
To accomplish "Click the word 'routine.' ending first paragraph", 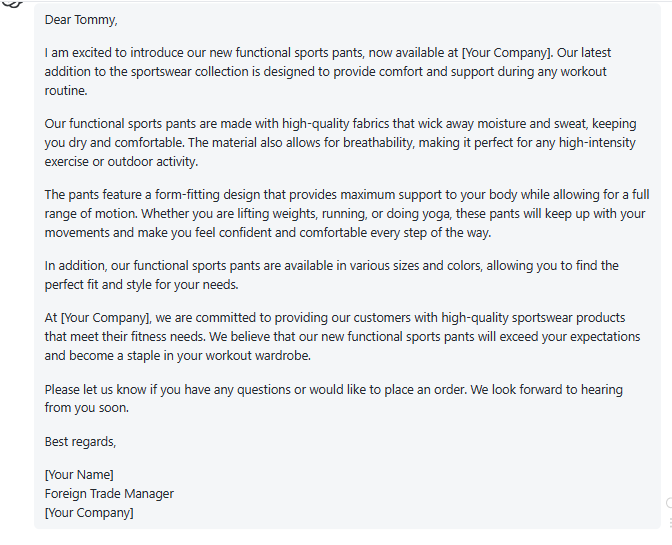I will point(66,90).
